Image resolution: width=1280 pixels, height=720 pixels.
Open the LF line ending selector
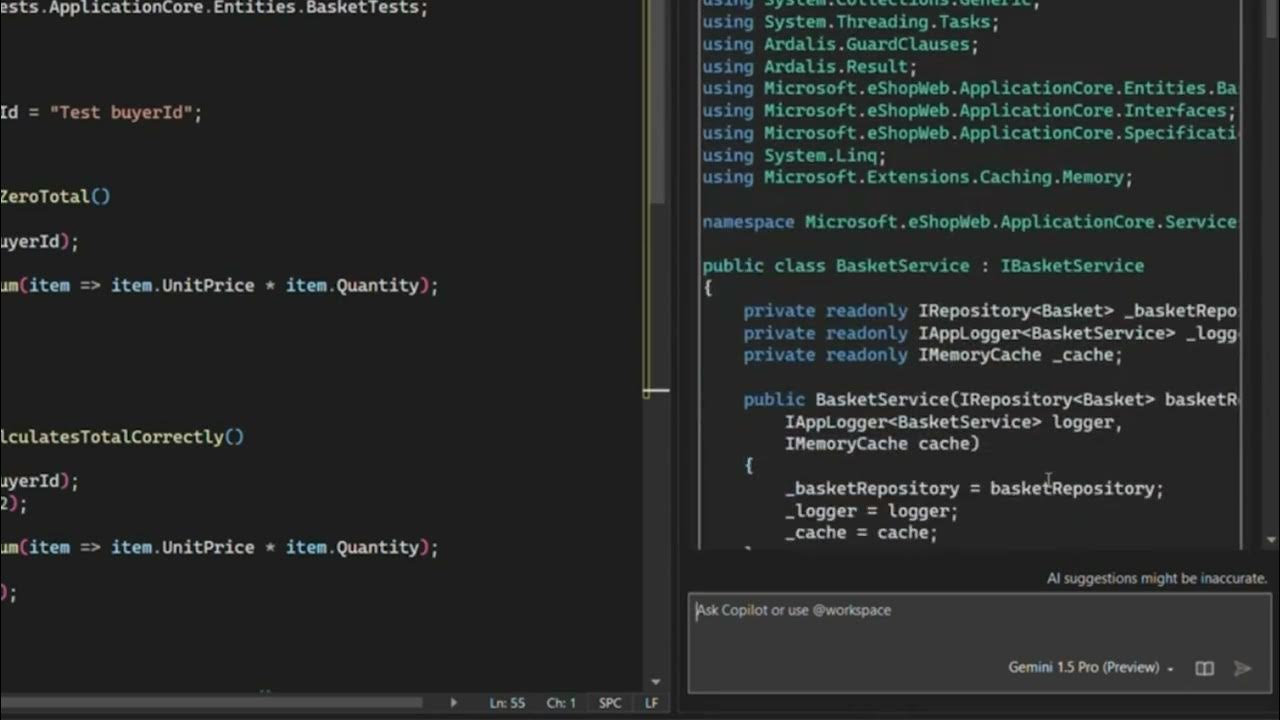coord(651,703)
